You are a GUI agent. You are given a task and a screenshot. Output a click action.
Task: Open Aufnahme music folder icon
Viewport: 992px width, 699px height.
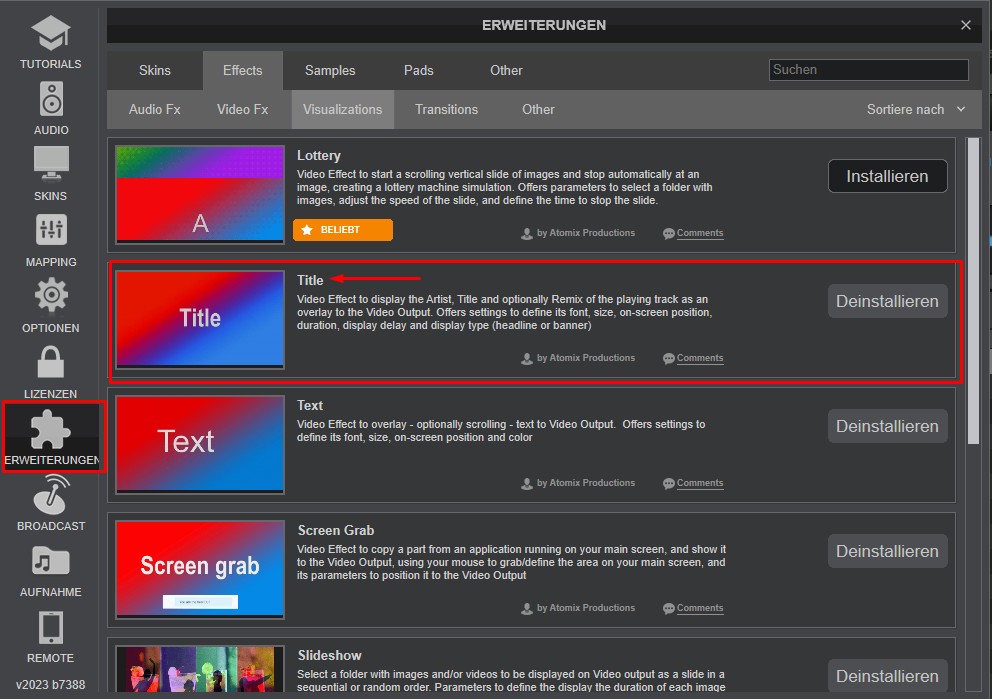51,561
